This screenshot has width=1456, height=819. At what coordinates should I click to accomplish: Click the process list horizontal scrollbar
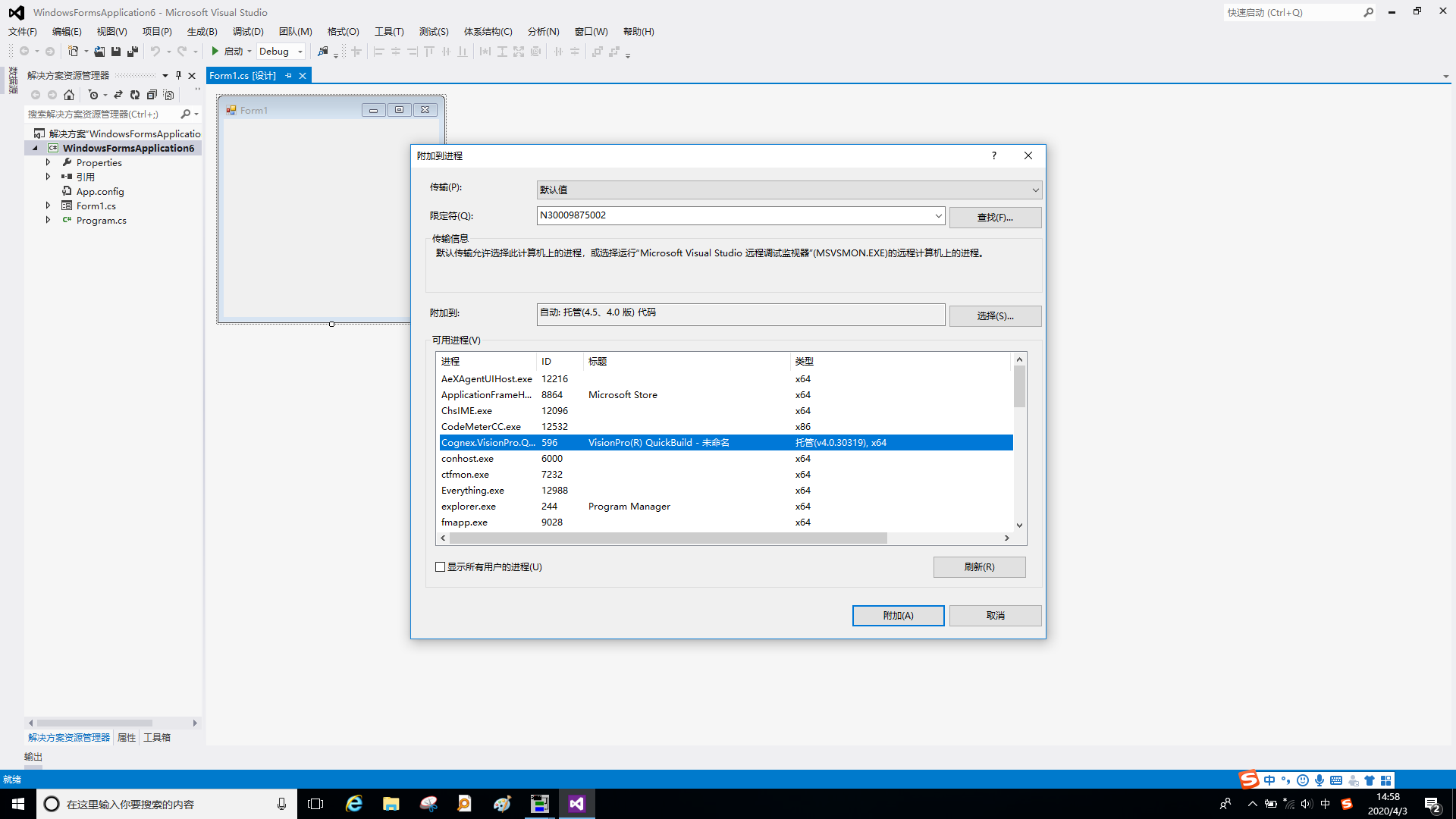667,538
